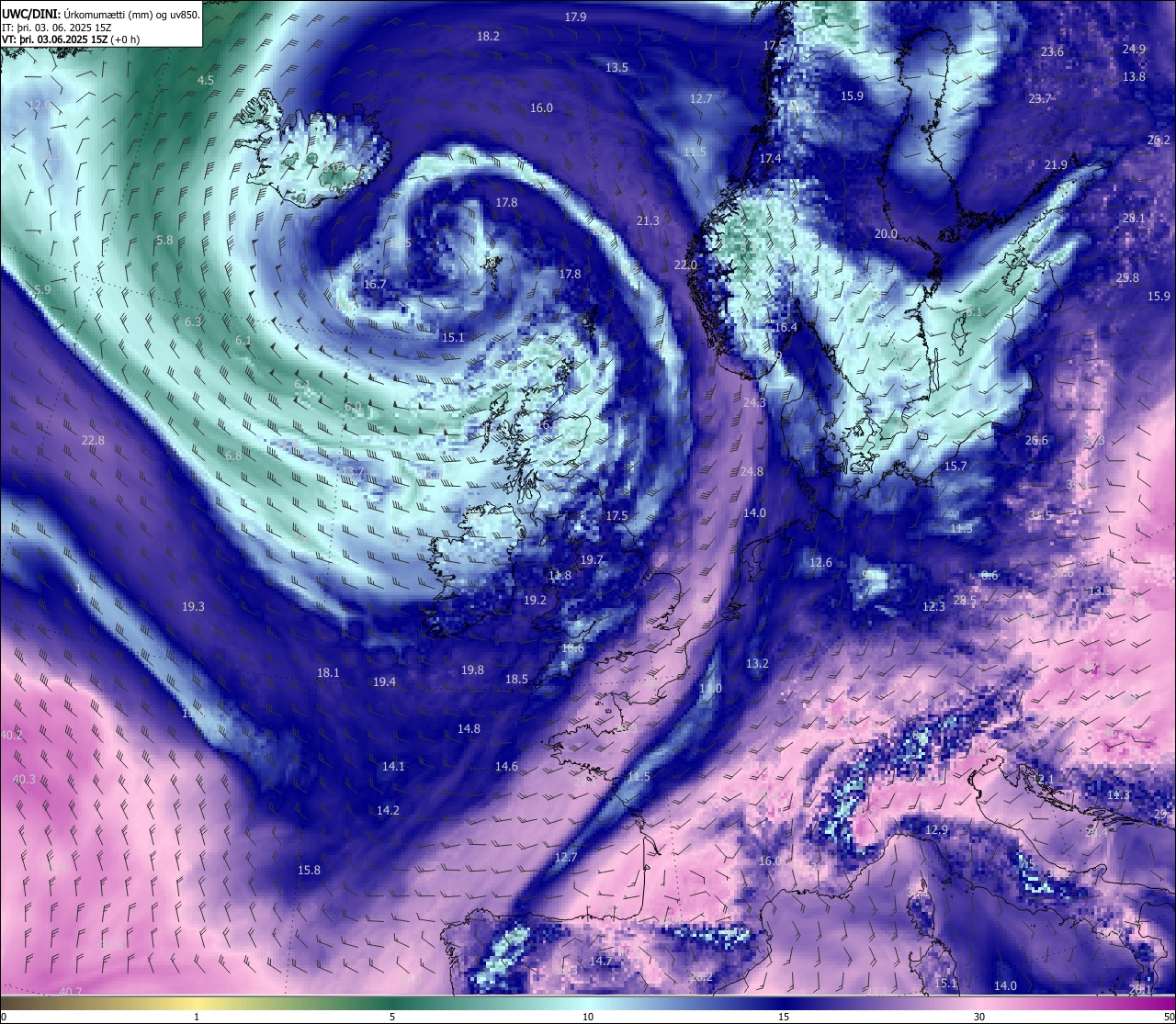Click the 17.4 value over Norway
The image size is (1176, 1024).
click(770, 159)
